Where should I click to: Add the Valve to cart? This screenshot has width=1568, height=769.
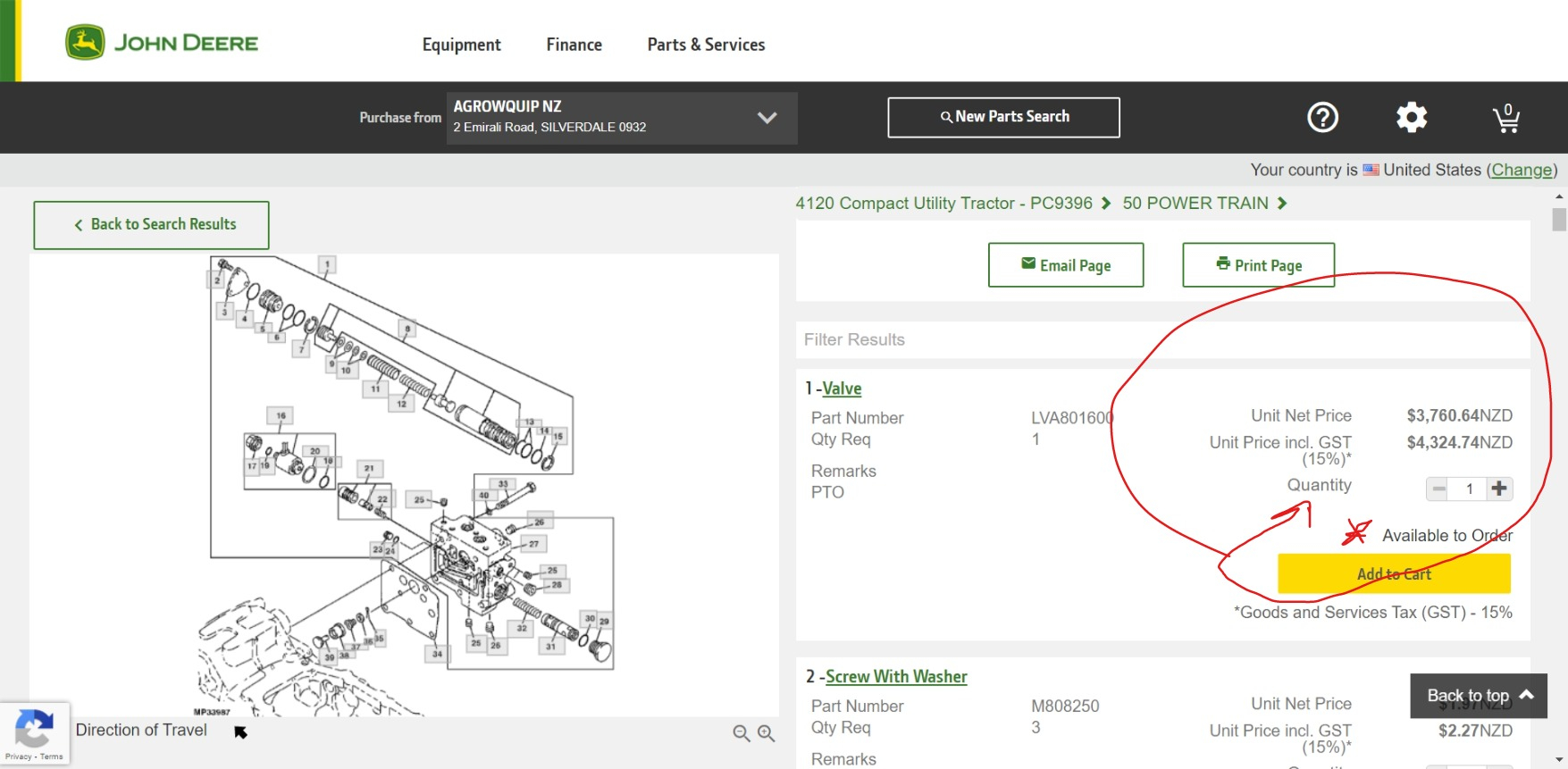pyautogui.click(x=1393, y=574)
